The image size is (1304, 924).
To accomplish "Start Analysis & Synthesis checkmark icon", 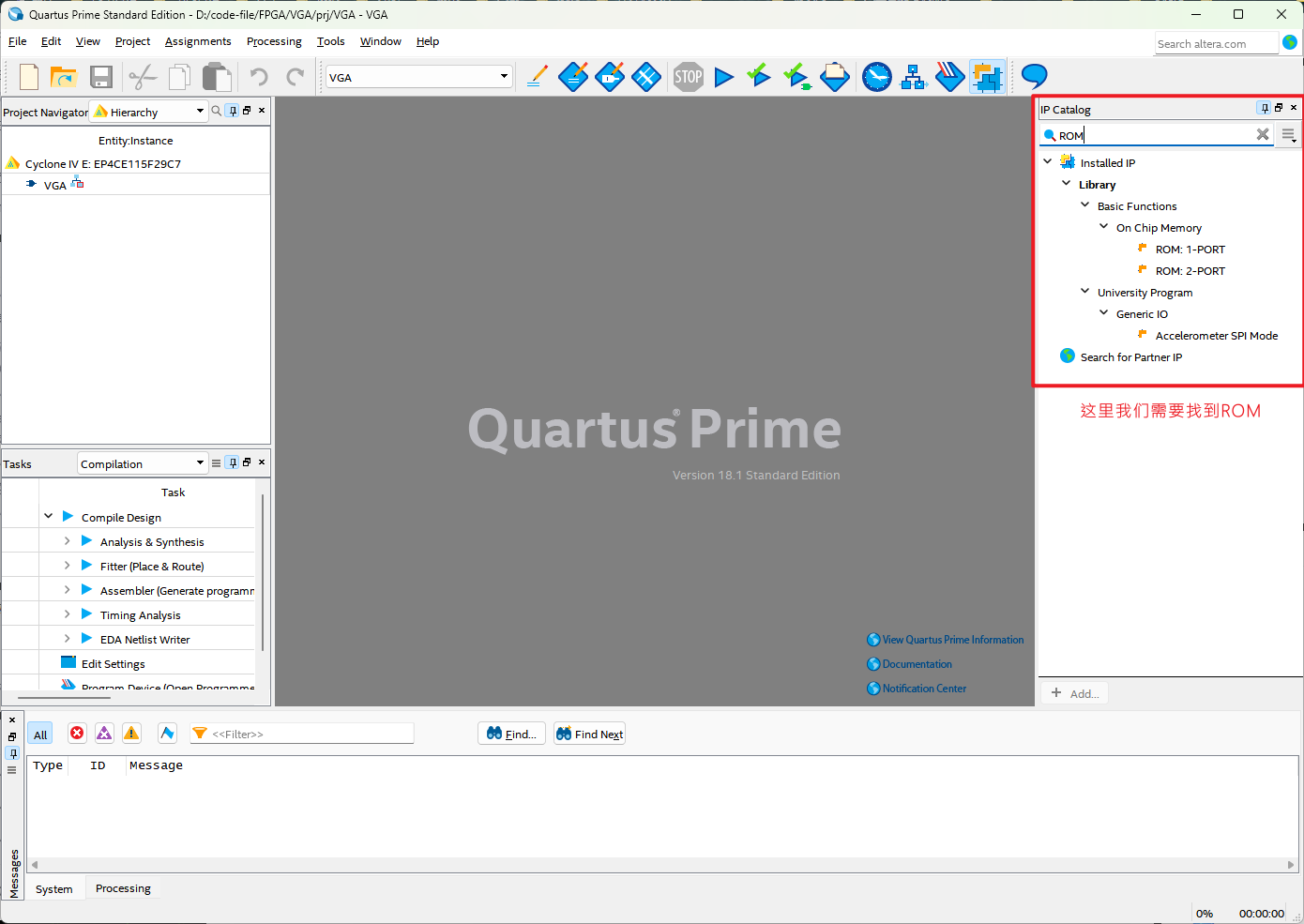I will (759, 76).
